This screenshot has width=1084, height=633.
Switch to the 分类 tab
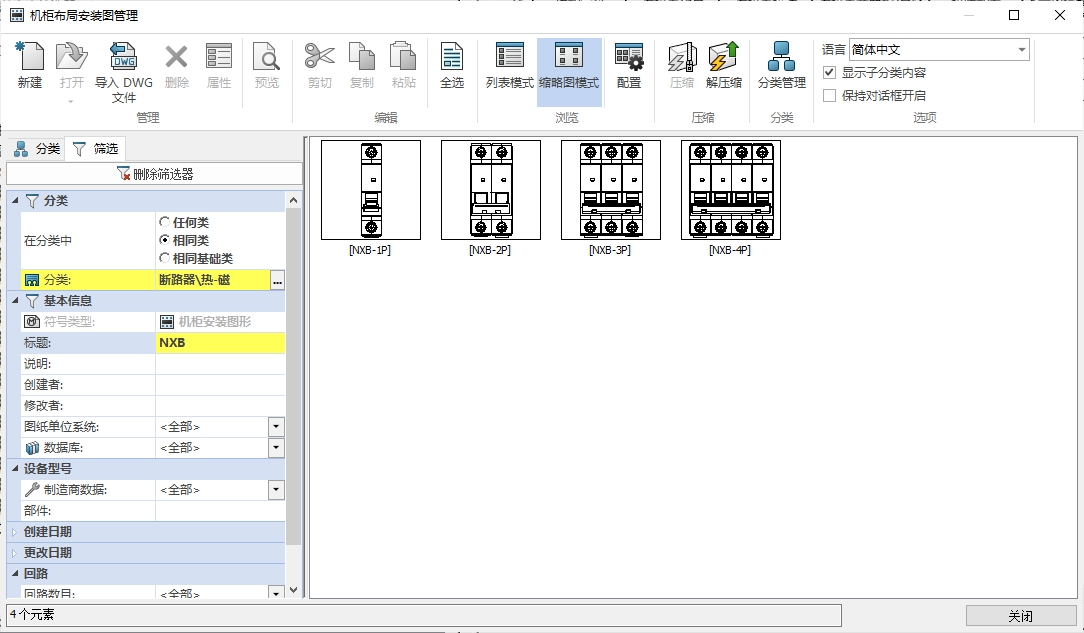(x=37, y=149)
